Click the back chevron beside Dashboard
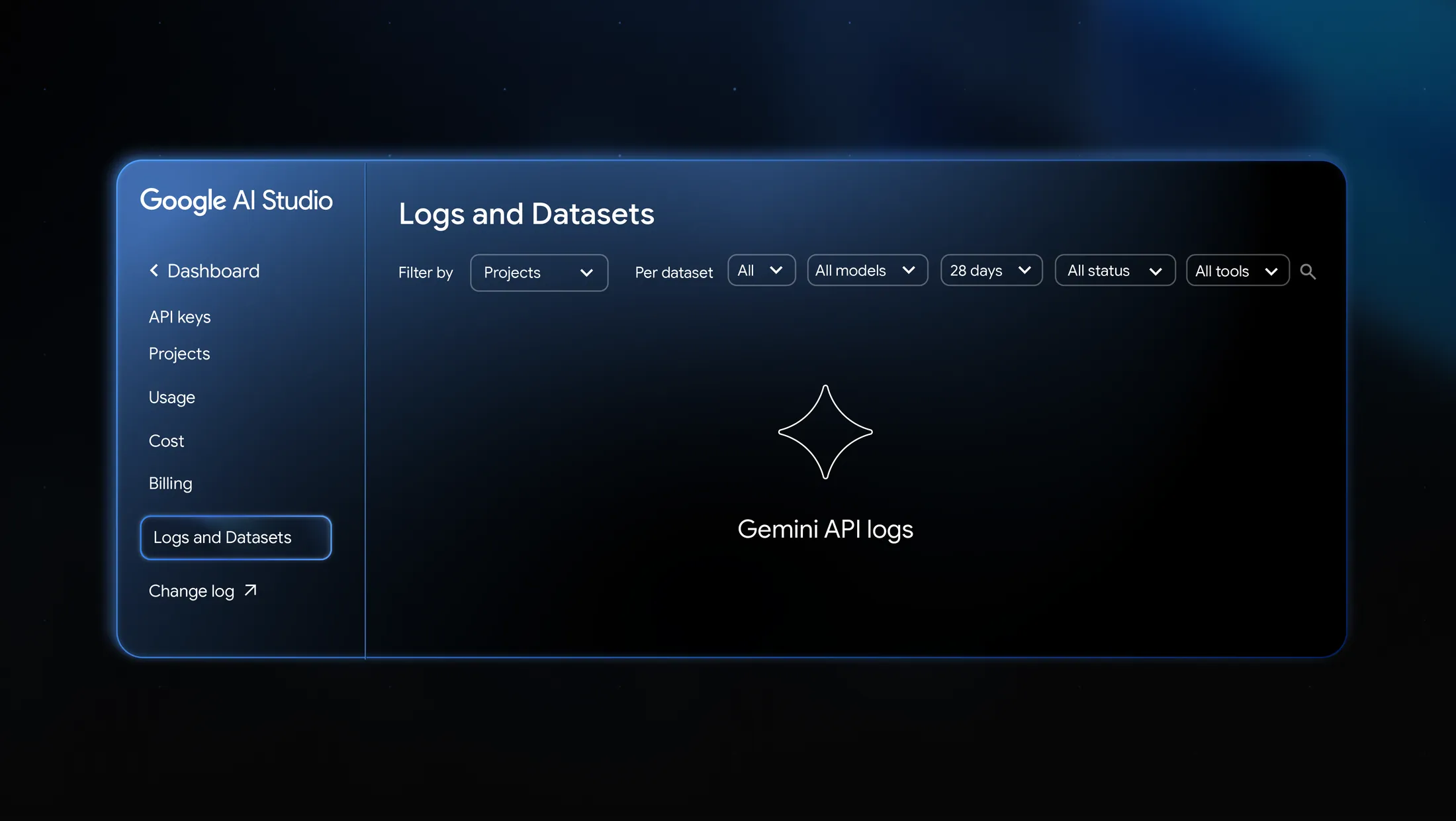Screen dimensions: 1456x821 (154, 270)
